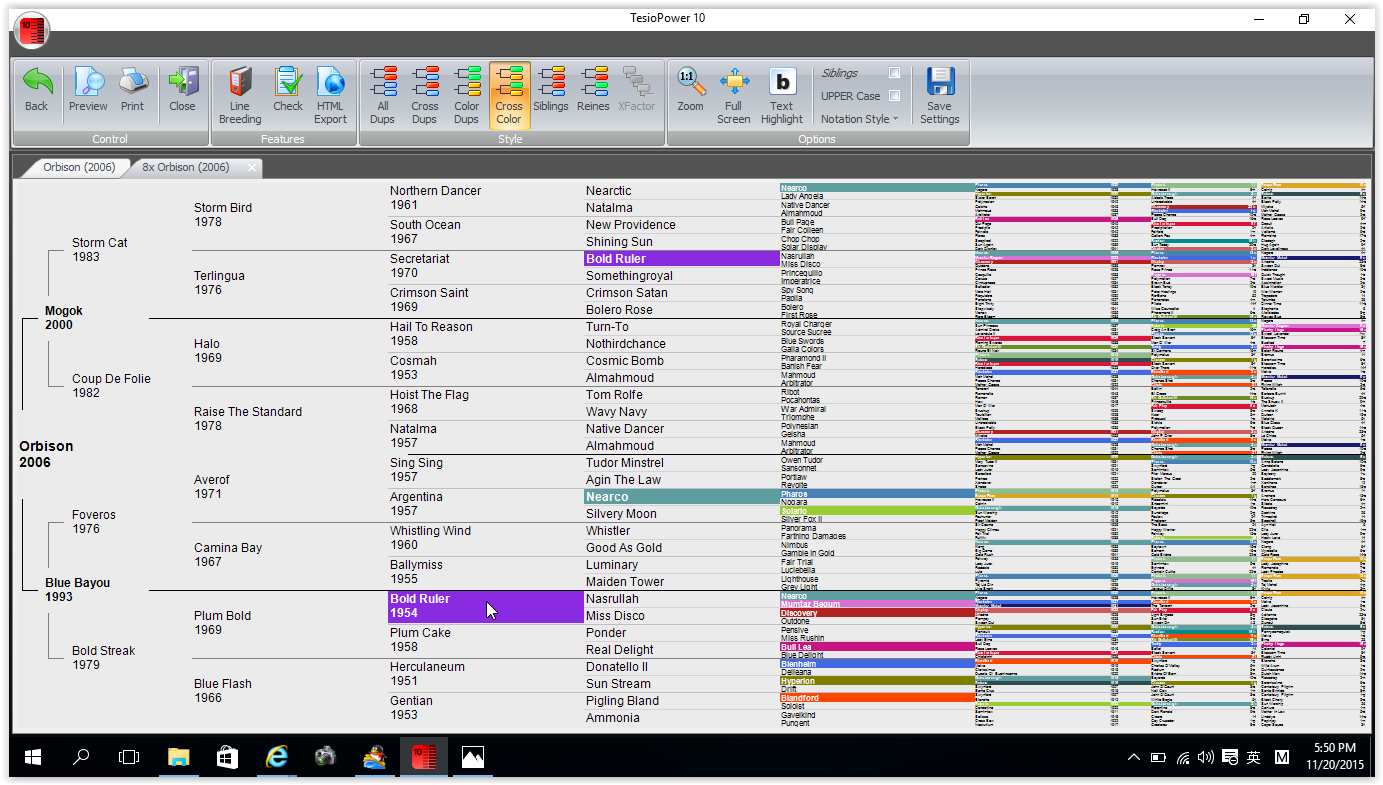Enable the UPPER Case checkbox
1383x785 pixels.
[x=894, y=96]
